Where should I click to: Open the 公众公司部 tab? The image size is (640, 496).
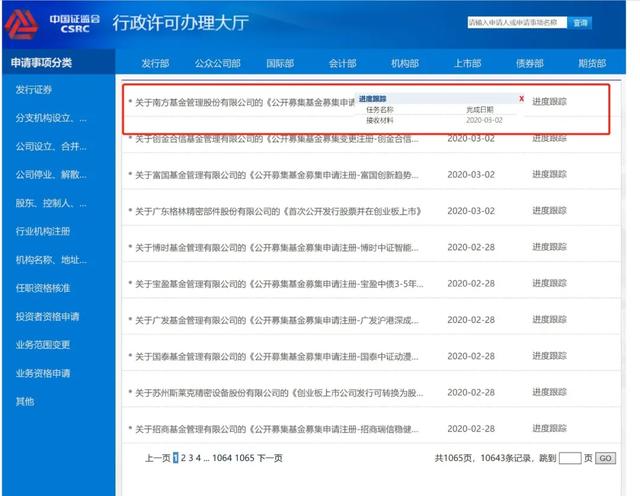click(218, 63)
